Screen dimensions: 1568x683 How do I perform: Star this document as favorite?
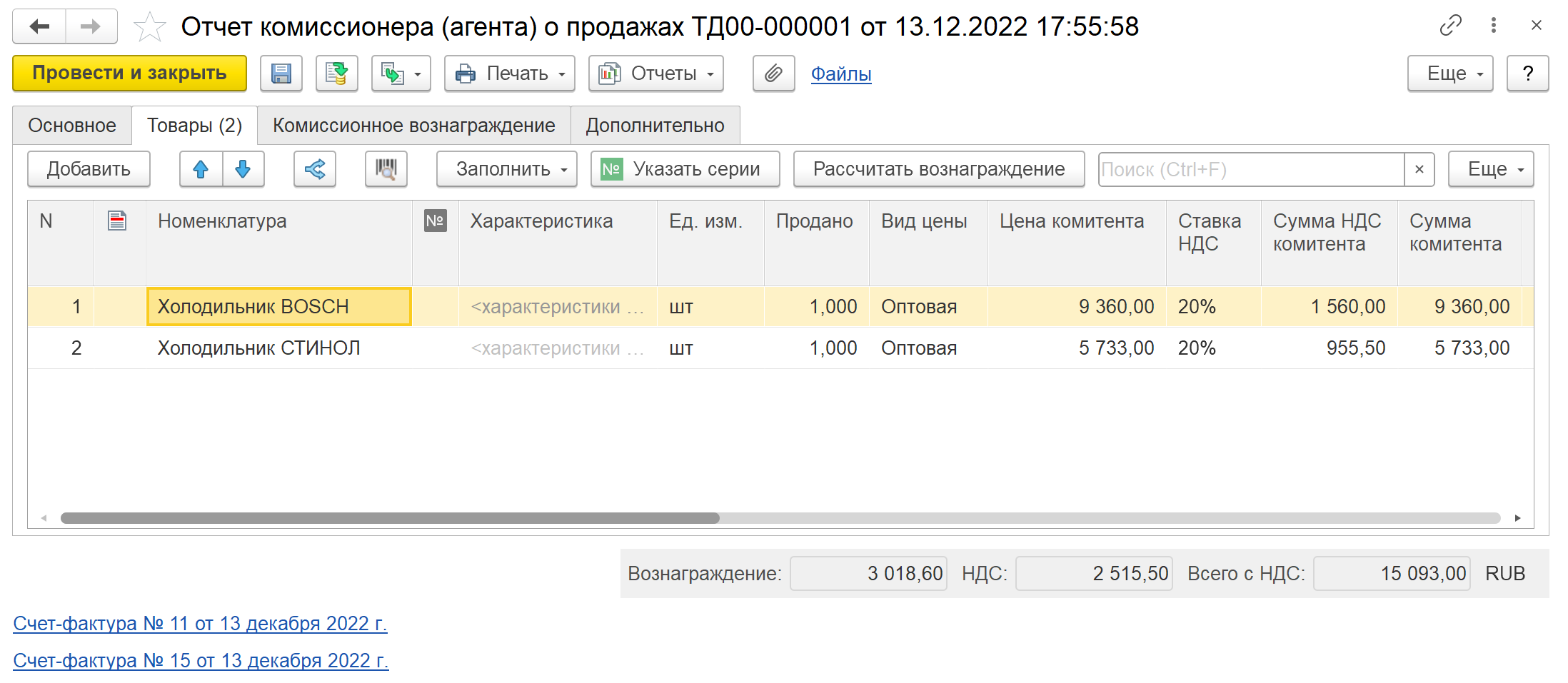click(x=149, y=27)
